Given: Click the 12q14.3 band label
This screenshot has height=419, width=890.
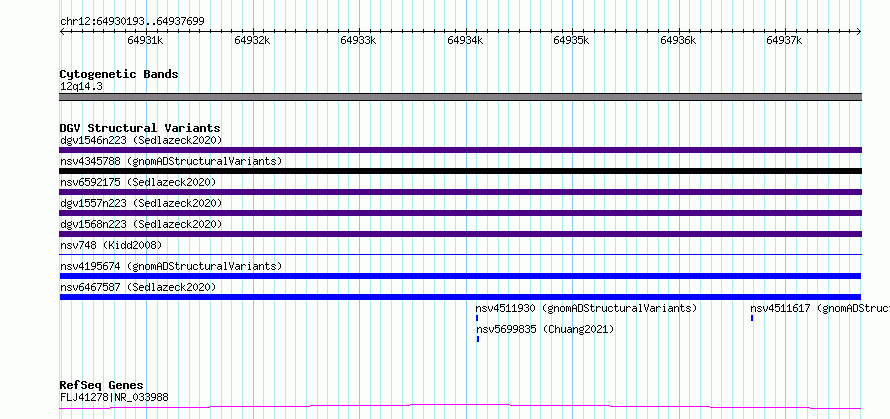Looking at the screenshot, I should coord(81,87).
